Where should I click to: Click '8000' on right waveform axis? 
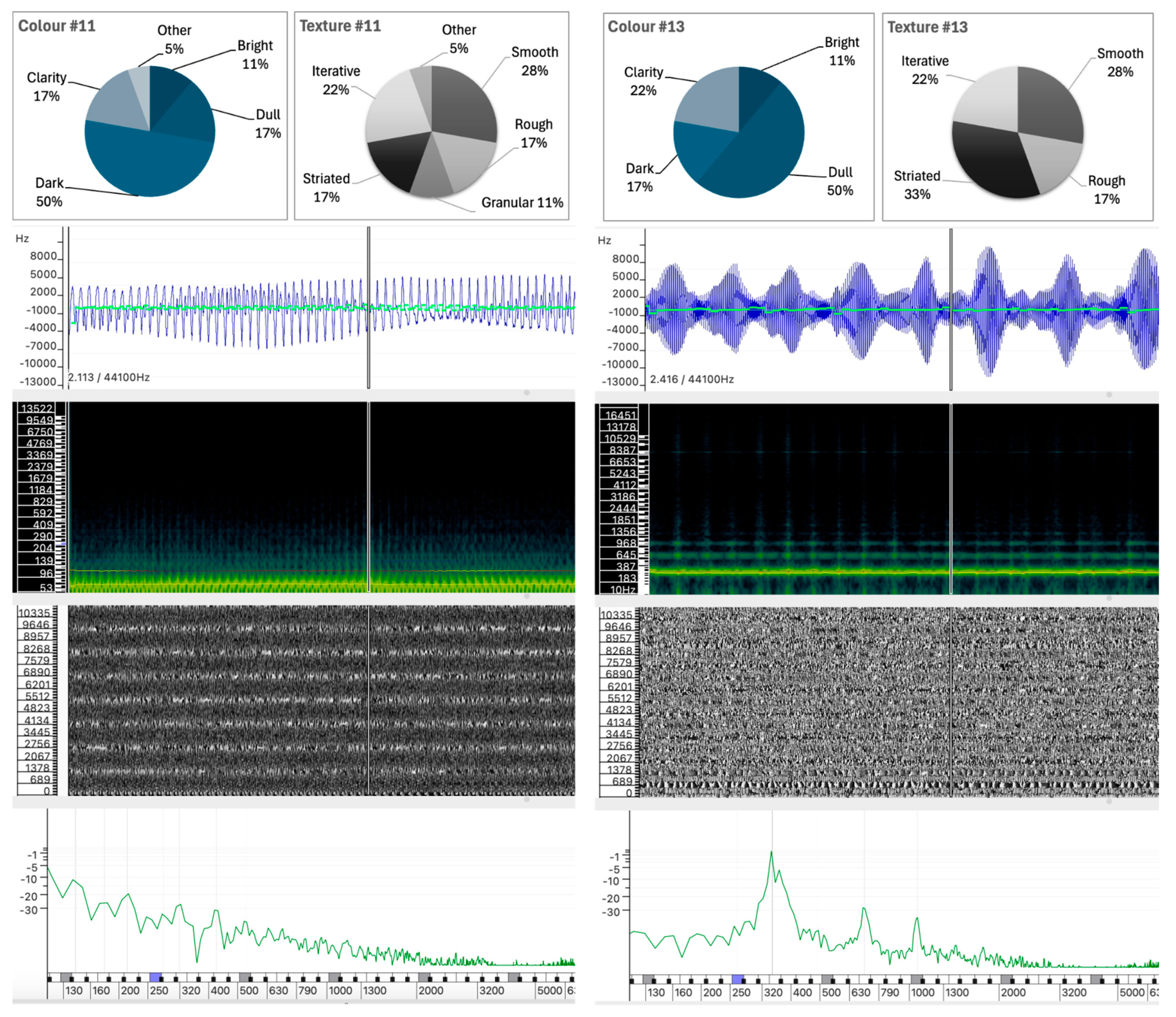tap(626, 259)
